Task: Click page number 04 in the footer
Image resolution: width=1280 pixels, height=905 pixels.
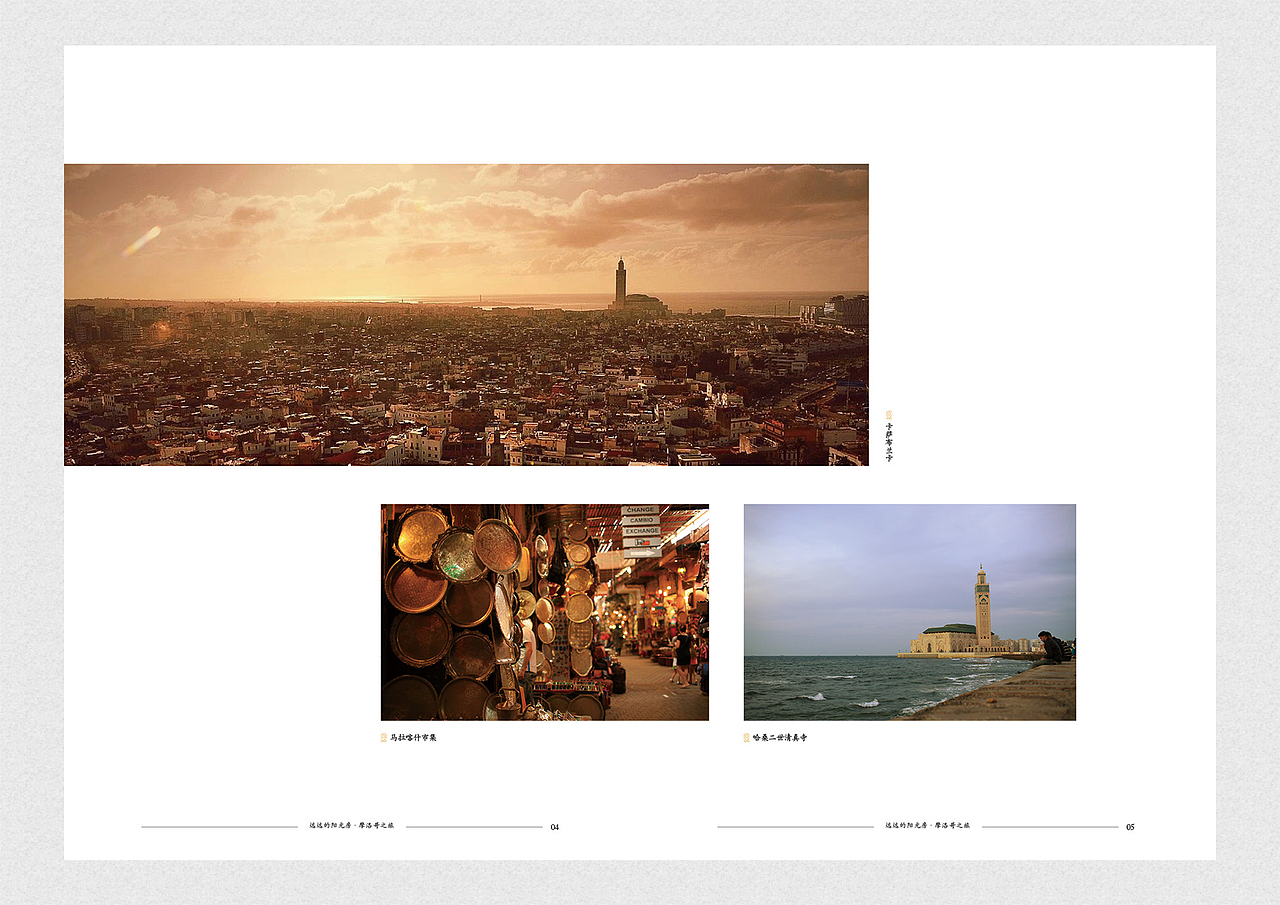Action: pyautogui.click(x=555, y=827)
